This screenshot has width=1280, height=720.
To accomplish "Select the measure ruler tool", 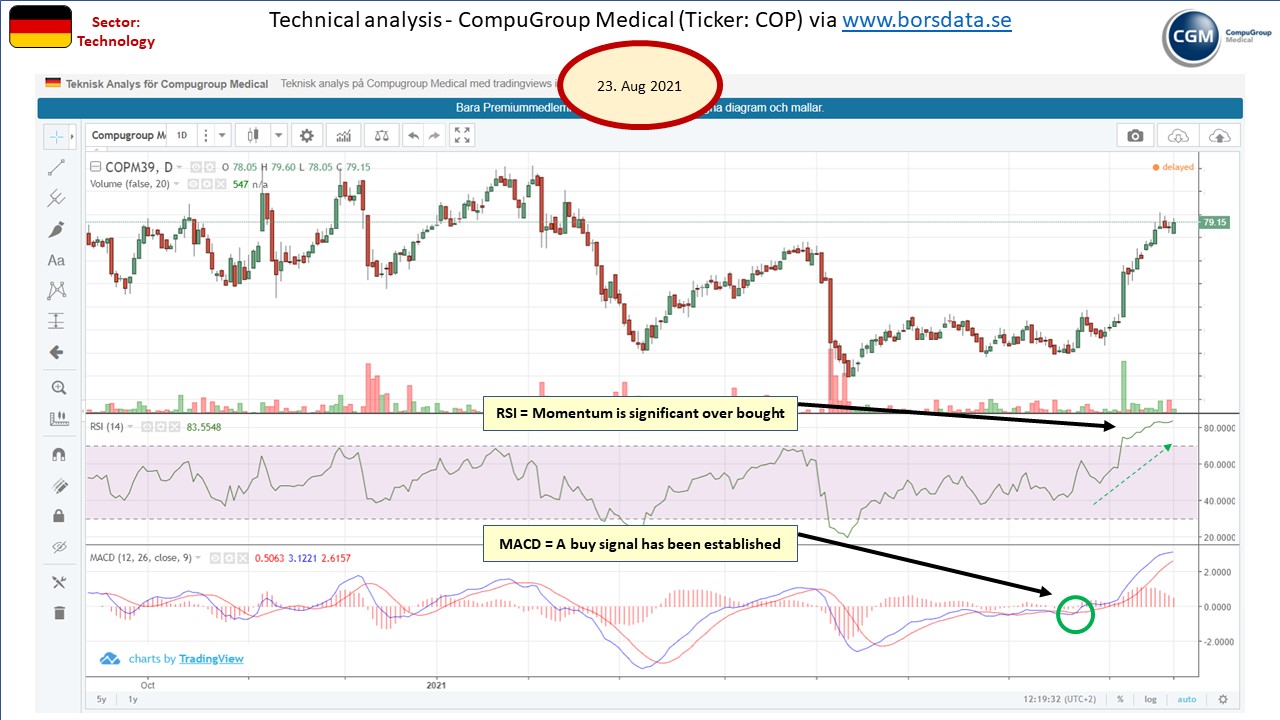I will pyautogui.click(x=57, y=418).
